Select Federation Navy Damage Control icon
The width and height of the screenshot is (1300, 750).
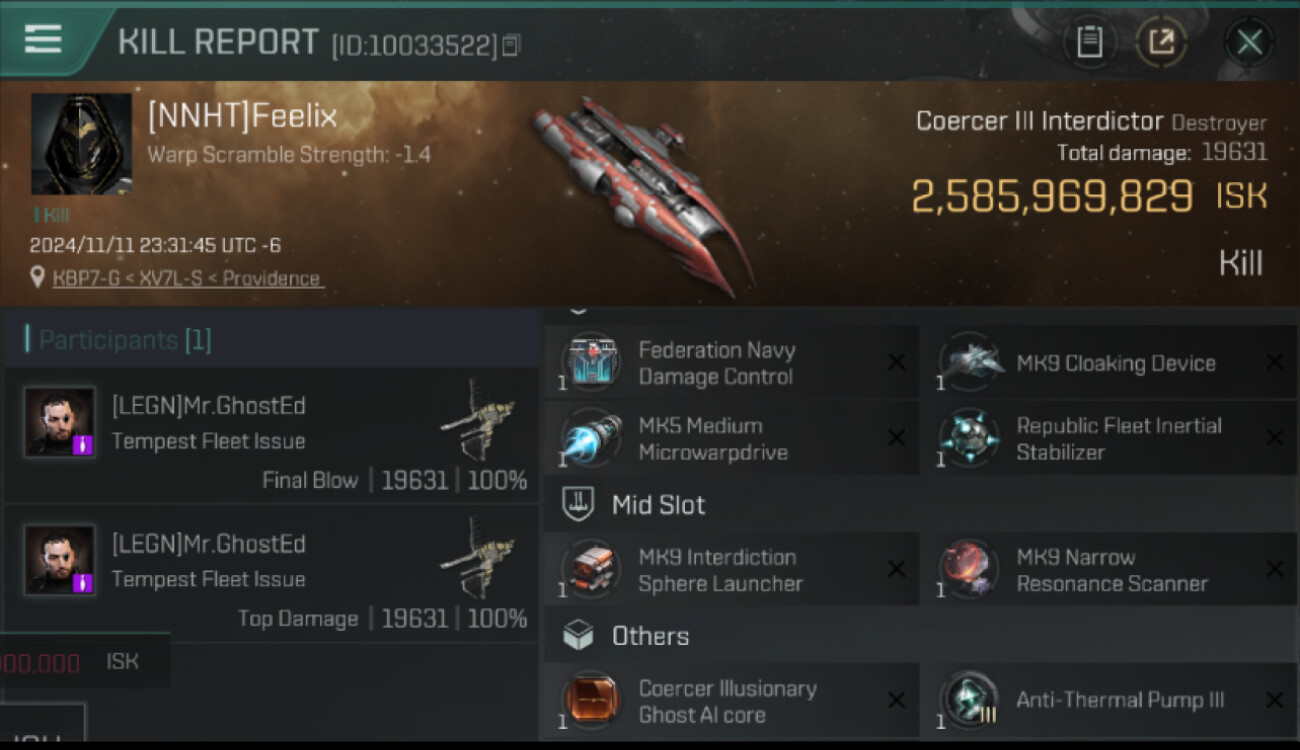tap(591, 363)
